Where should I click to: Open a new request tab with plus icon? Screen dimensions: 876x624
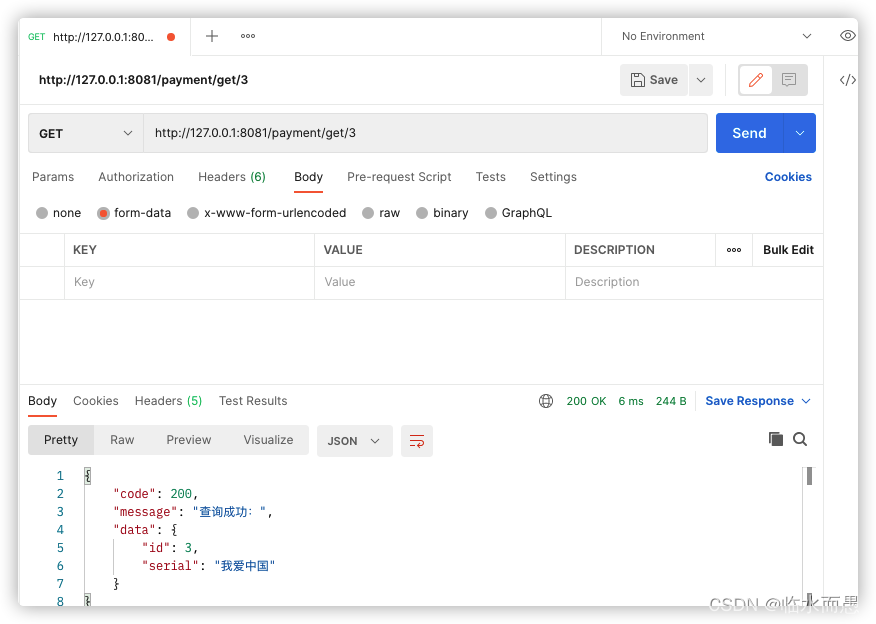pos(212,36)
